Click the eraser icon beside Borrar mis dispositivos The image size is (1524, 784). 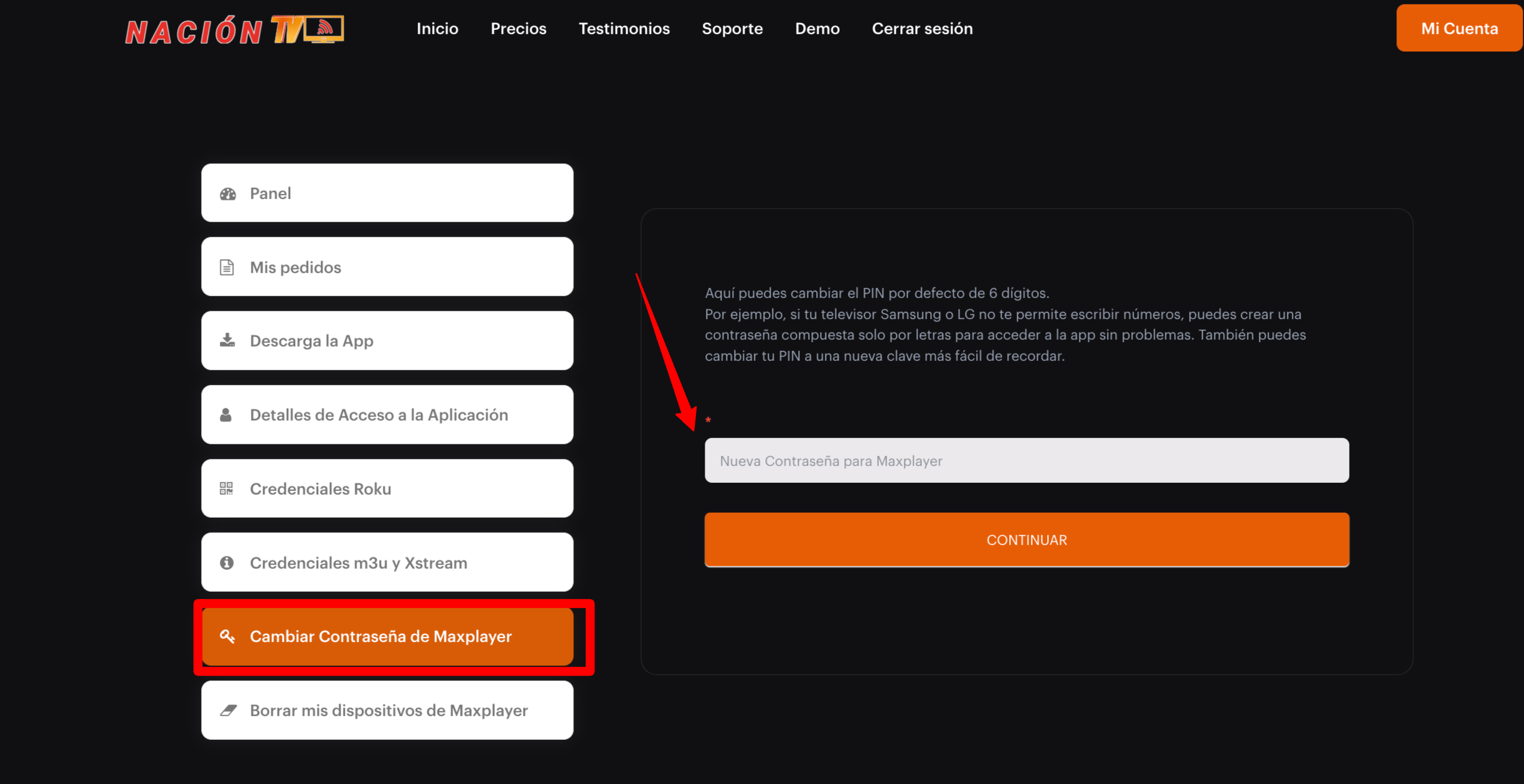point(228,710)
